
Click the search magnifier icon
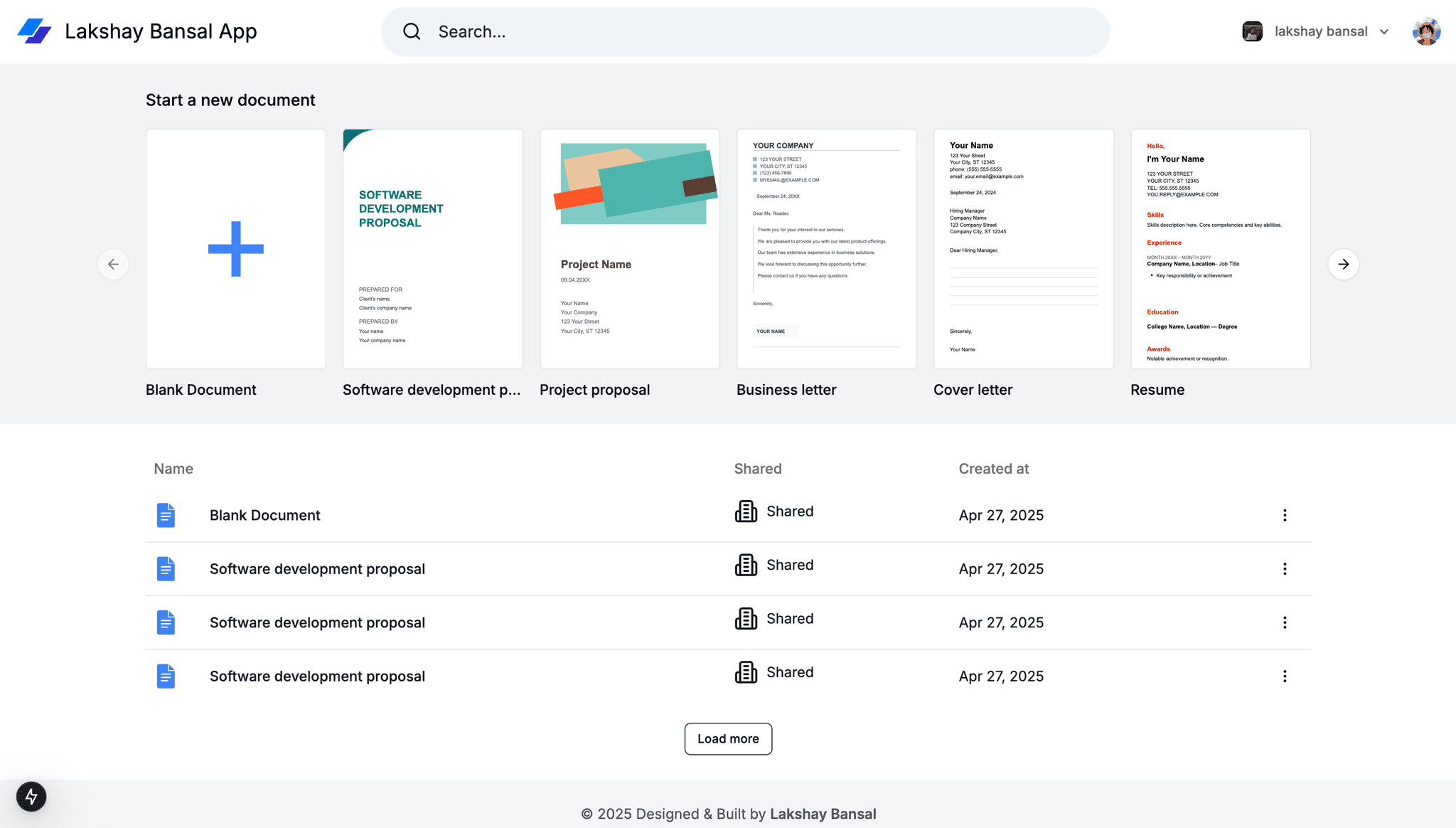[x=412, y=31]
